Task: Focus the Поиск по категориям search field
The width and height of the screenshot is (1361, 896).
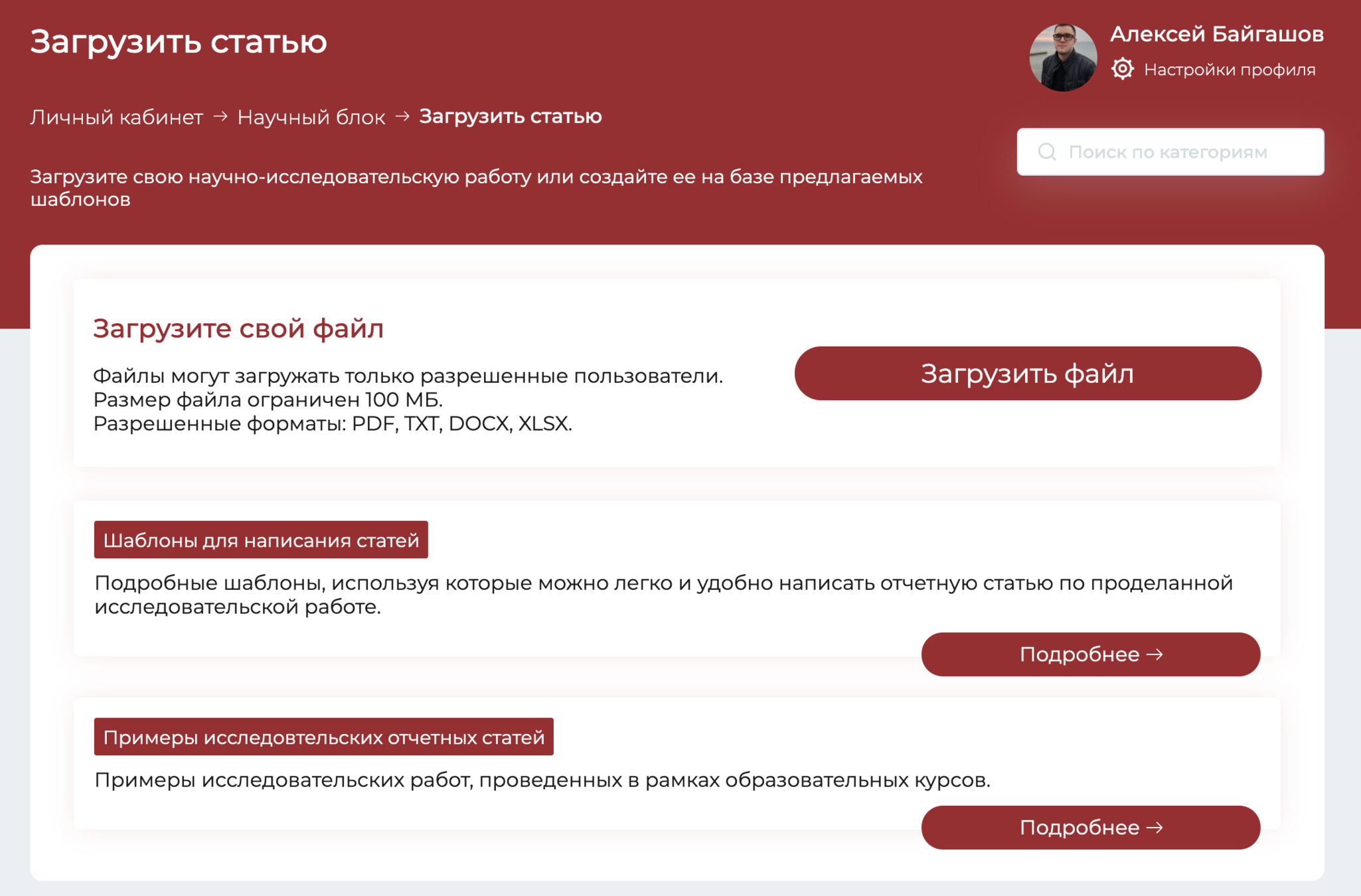Action: click(x=1182, y=152)
